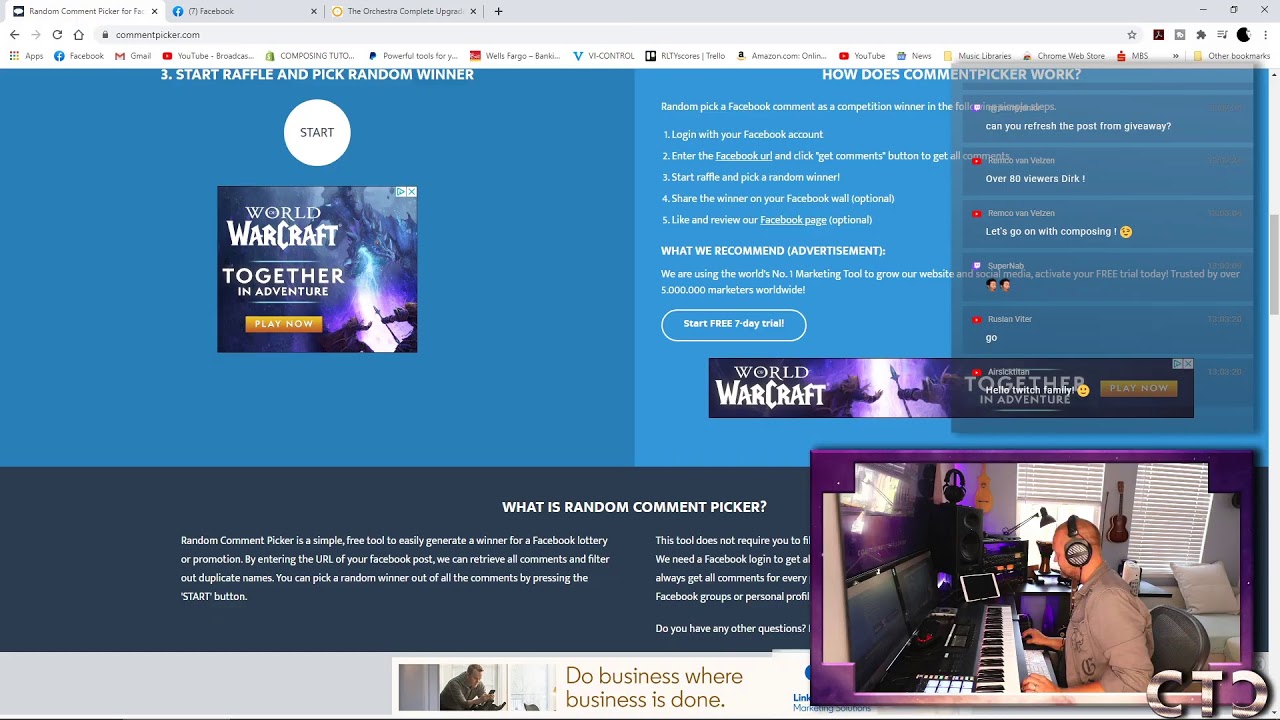
Task: Close the square Warcraft ad with X
Action: click(411, 192)
